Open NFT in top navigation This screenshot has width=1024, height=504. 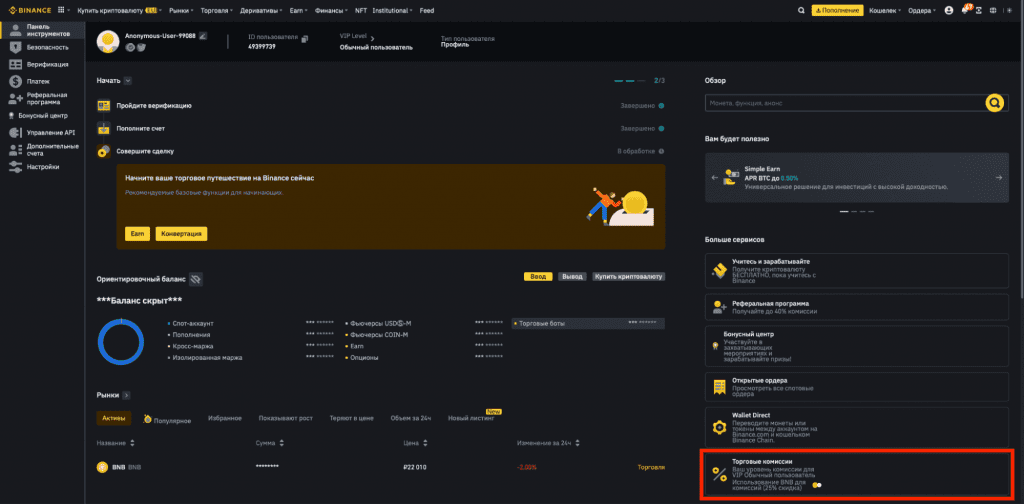(360, 10)
